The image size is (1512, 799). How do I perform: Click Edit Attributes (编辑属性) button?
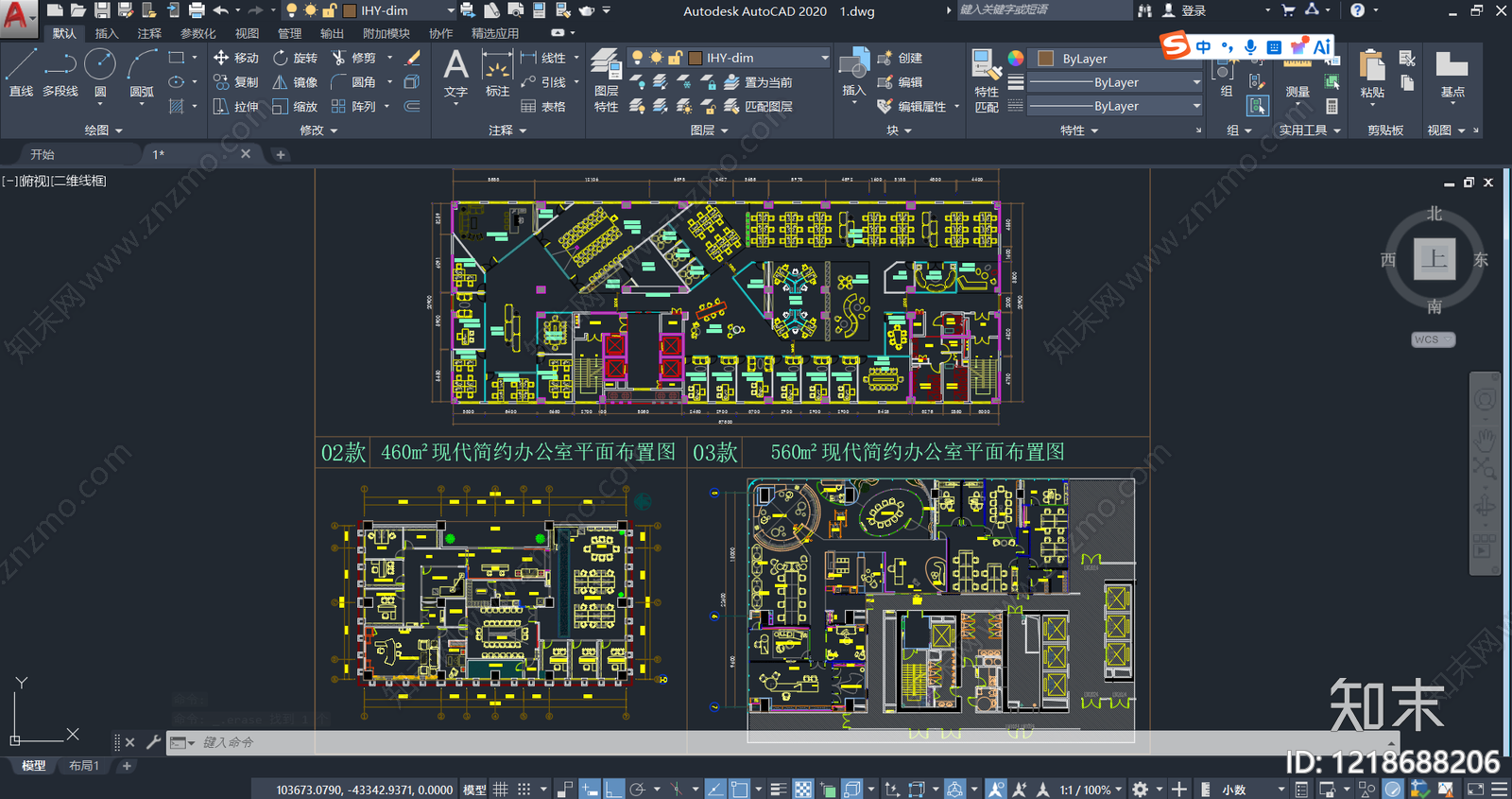point(912,107)
